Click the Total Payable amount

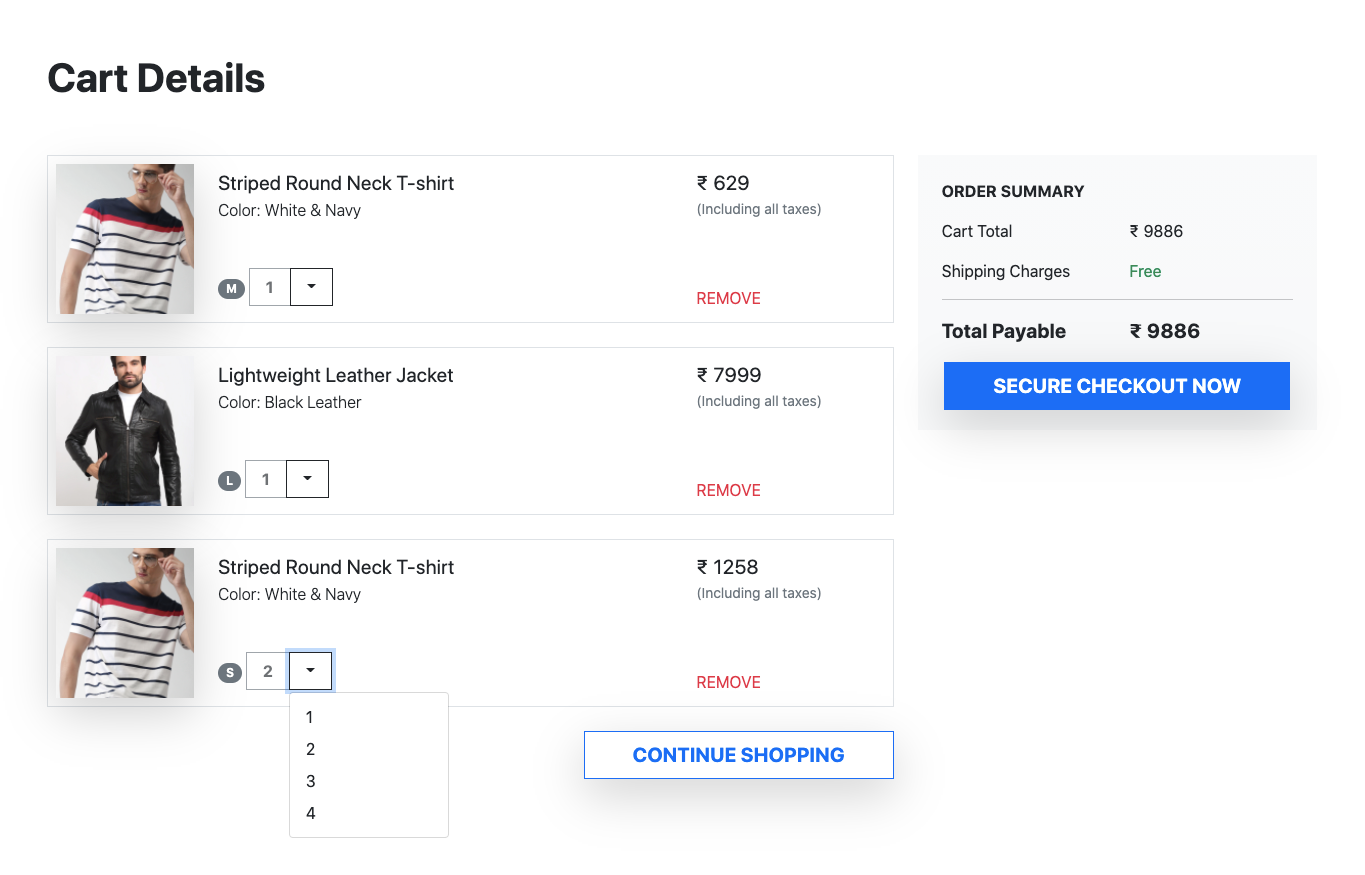[x=1164, y=330]
